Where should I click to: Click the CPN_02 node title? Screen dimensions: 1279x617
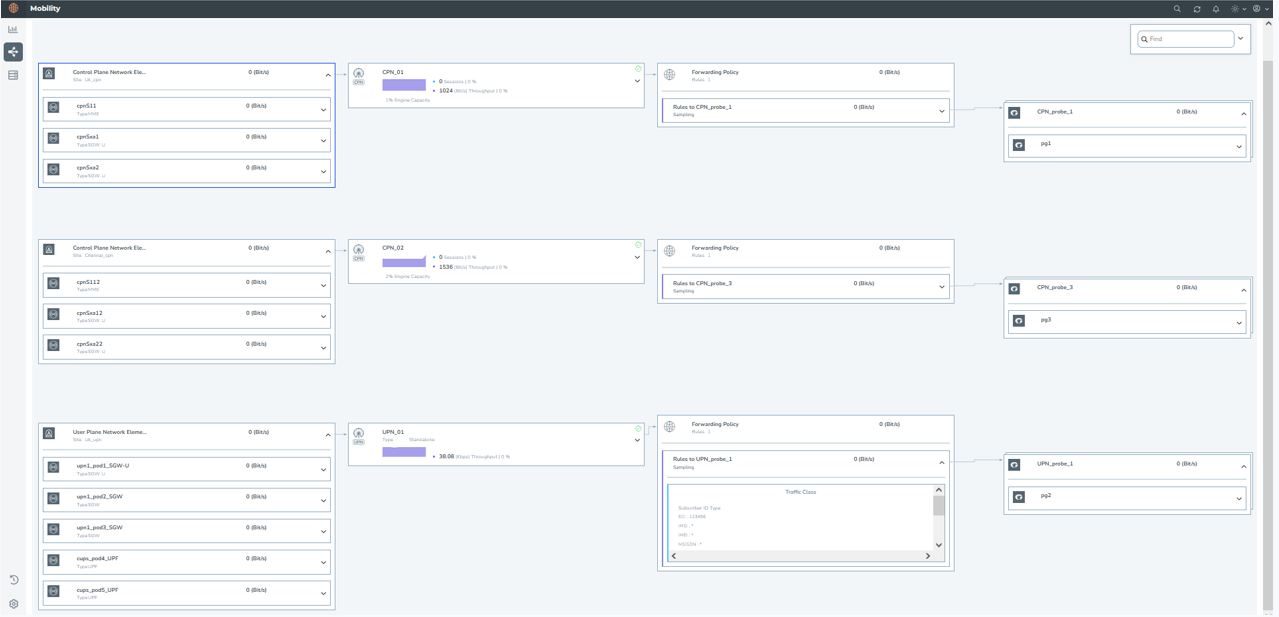393,248
